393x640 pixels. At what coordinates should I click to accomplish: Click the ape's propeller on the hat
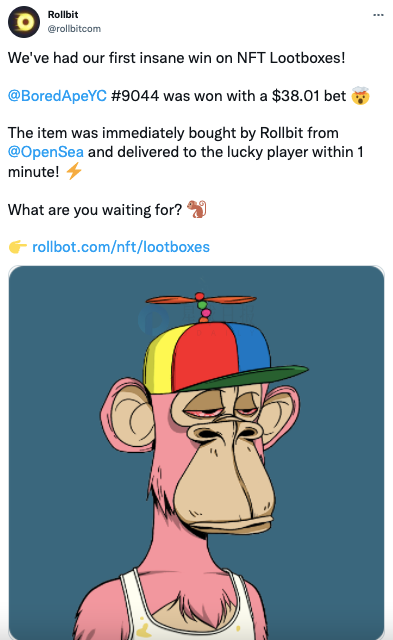pyautogui.click(x=201, y=301)
